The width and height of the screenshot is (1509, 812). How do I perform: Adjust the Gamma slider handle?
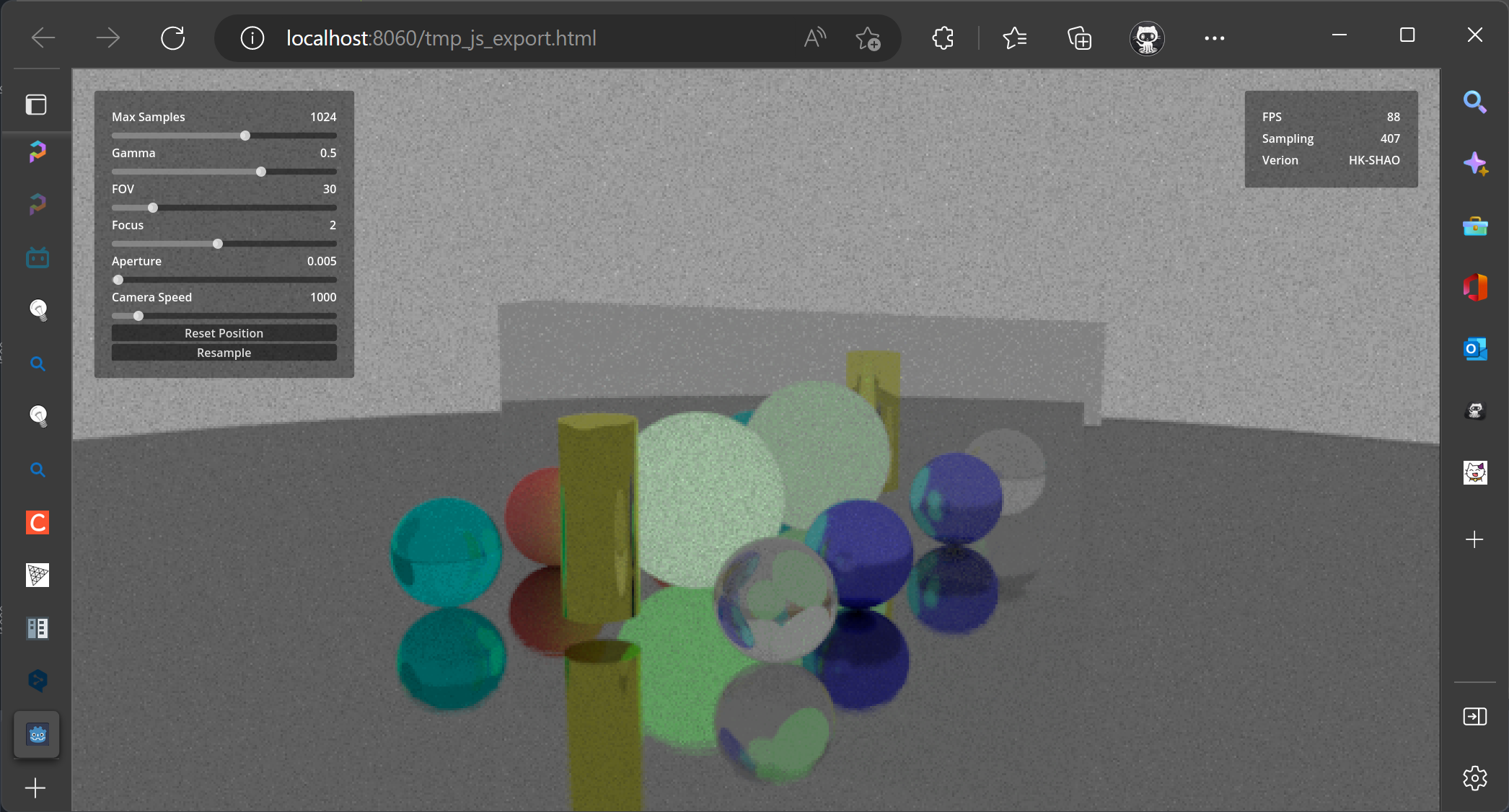click(x=260, y=172)
